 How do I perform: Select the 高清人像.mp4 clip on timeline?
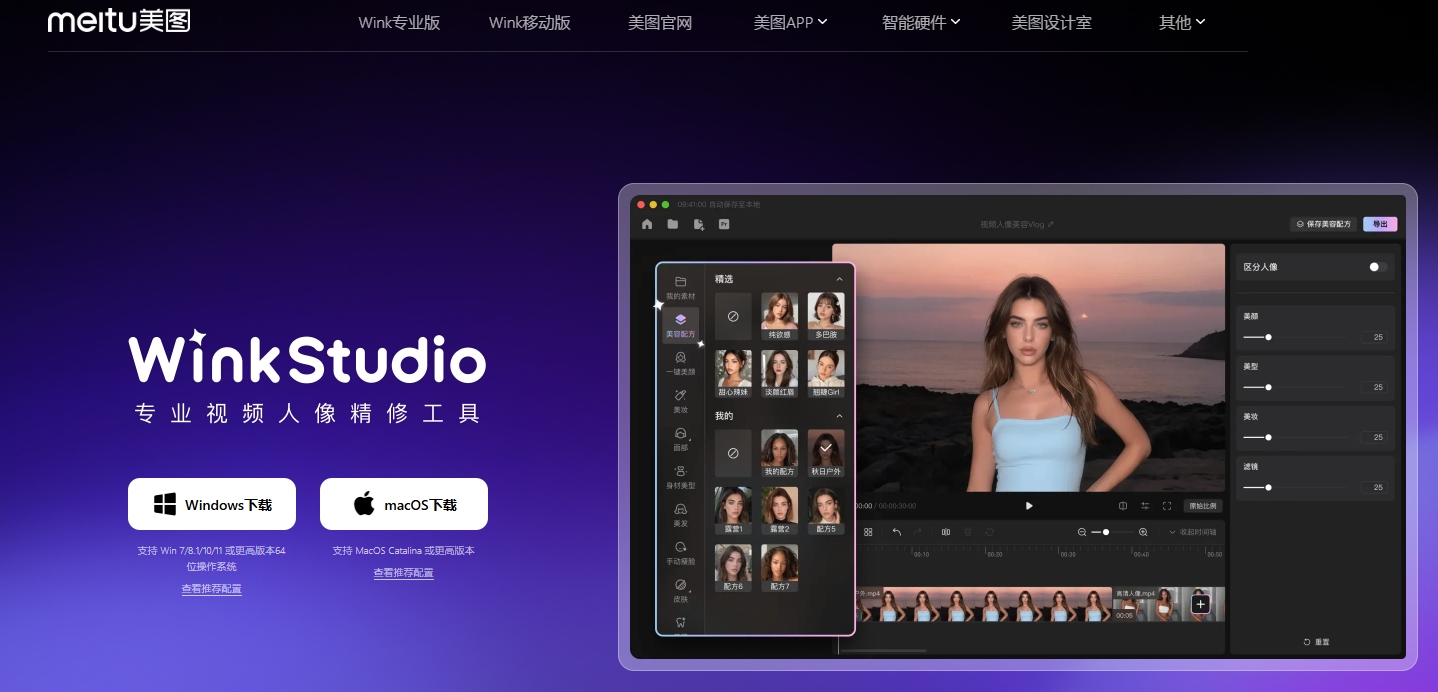1169,604
